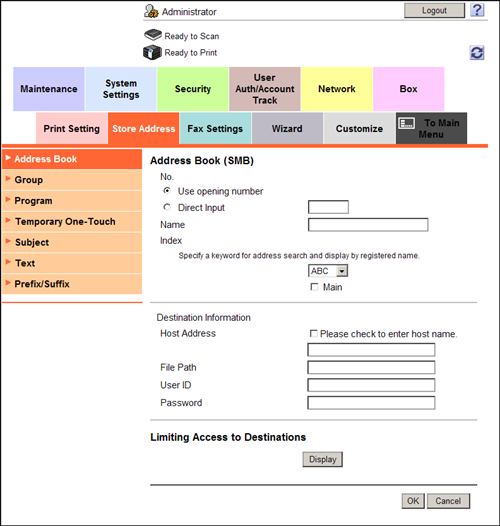Open Group in left menu
The width and height of the screenshot is (500, 526).
[x=72, y=180]
